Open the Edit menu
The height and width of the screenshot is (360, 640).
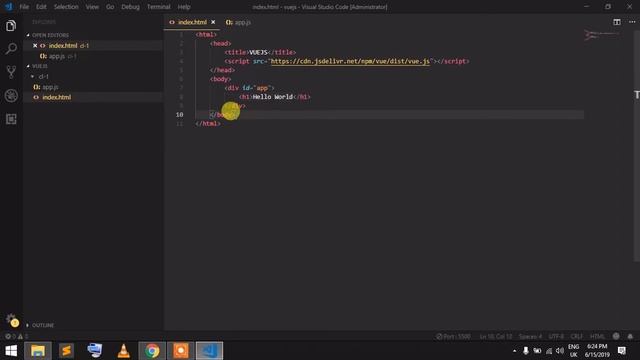(x=41, y=7)
